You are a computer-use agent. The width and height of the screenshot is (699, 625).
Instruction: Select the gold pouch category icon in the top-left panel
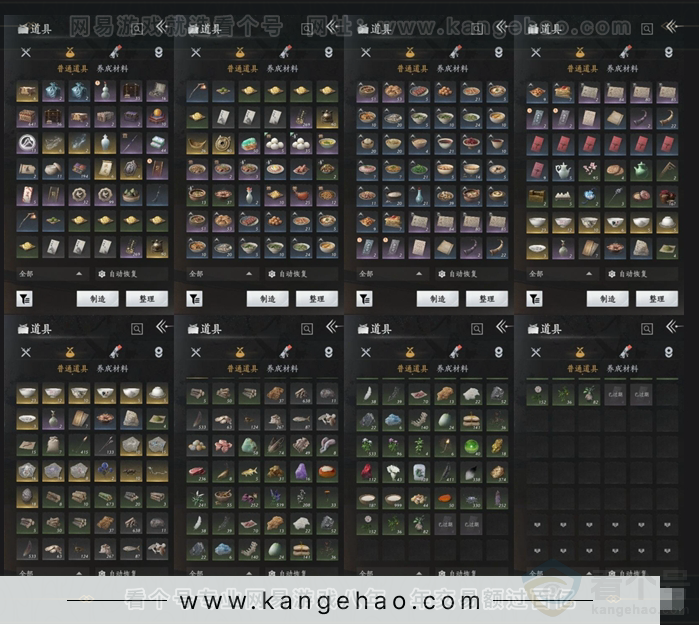coord(70,53)
